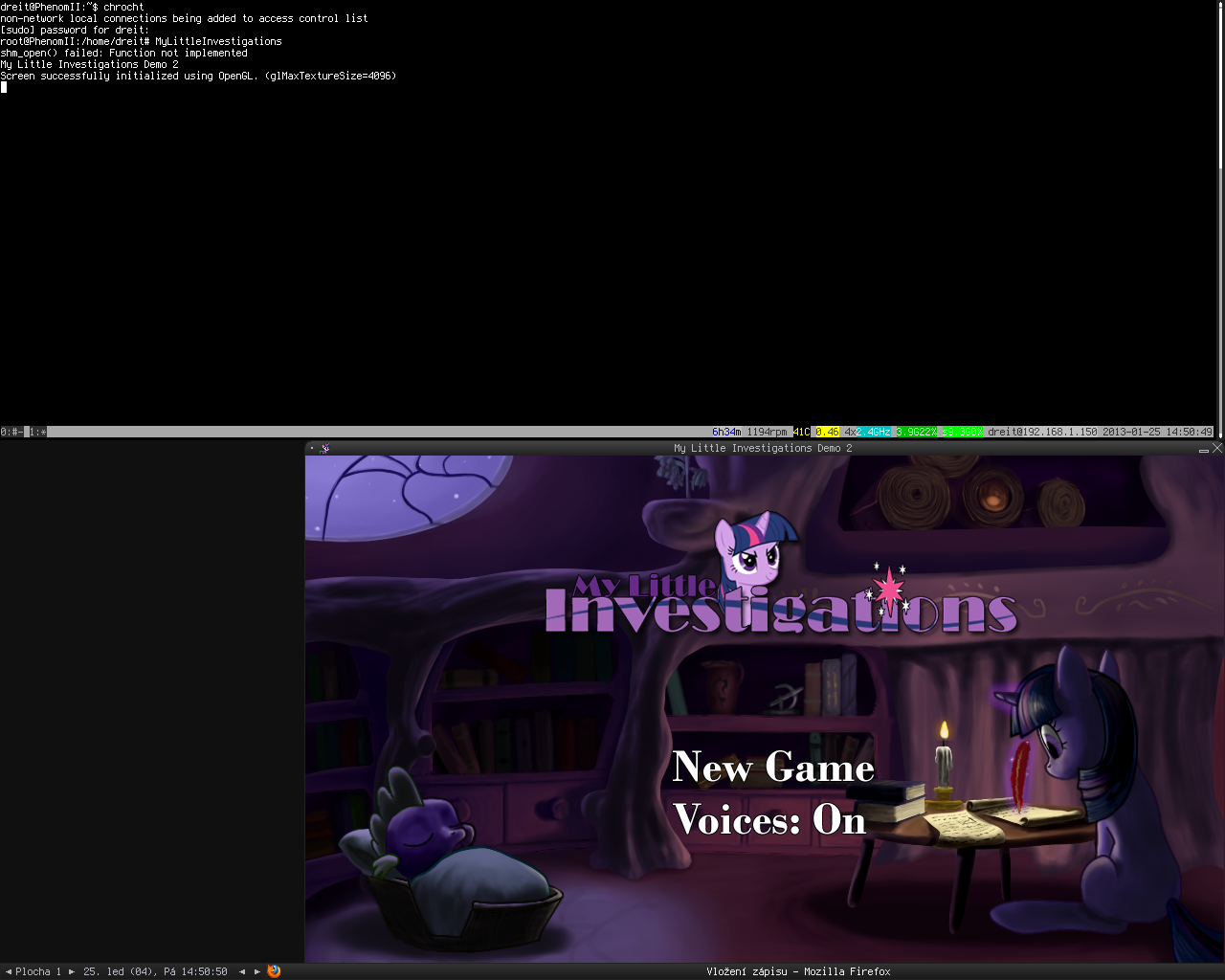Close the My Little Investigations window
The width and height of the screenshot is (1225, 980).
click(x=1217, y=448)
